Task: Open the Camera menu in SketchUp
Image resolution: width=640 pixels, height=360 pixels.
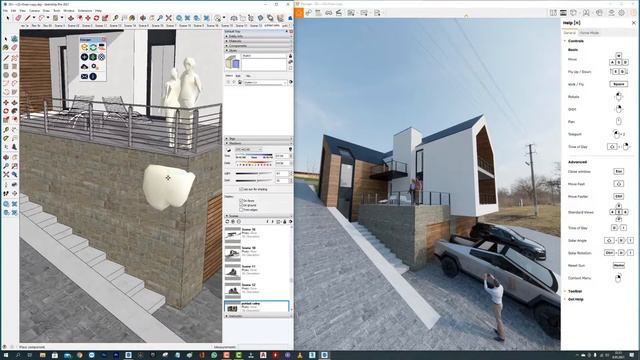Action: point(34,11)
